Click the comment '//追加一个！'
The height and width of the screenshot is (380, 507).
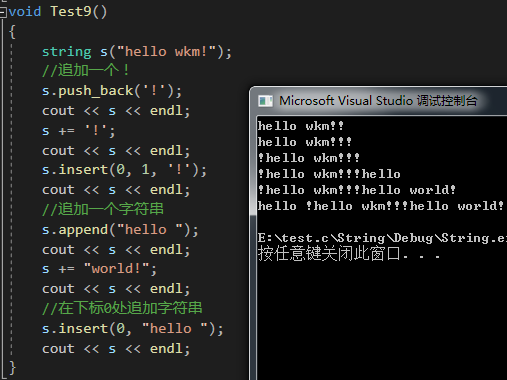pyautogui.click(x=85, y=71)
